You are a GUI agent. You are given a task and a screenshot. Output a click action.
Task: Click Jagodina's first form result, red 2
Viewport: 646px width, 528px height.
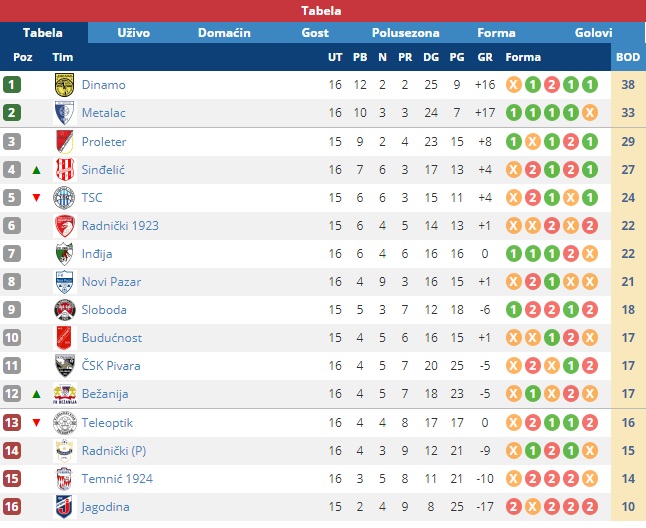(x=514, y=507)
